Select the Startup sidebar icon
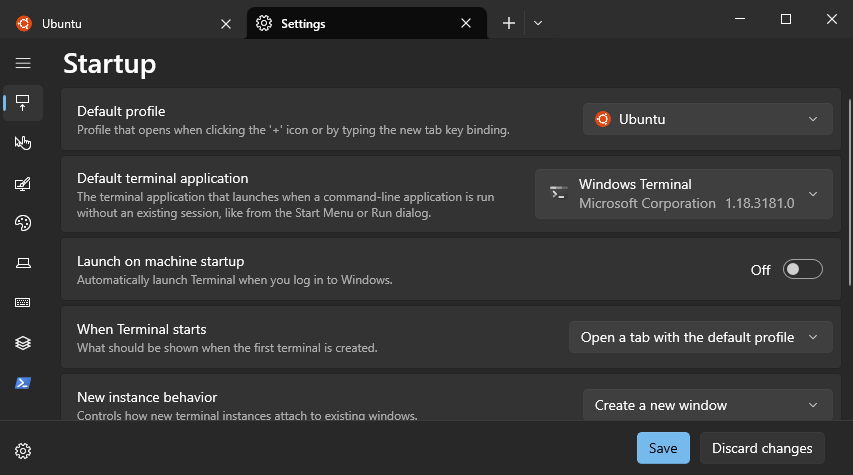853x475 pixels. 23,102
